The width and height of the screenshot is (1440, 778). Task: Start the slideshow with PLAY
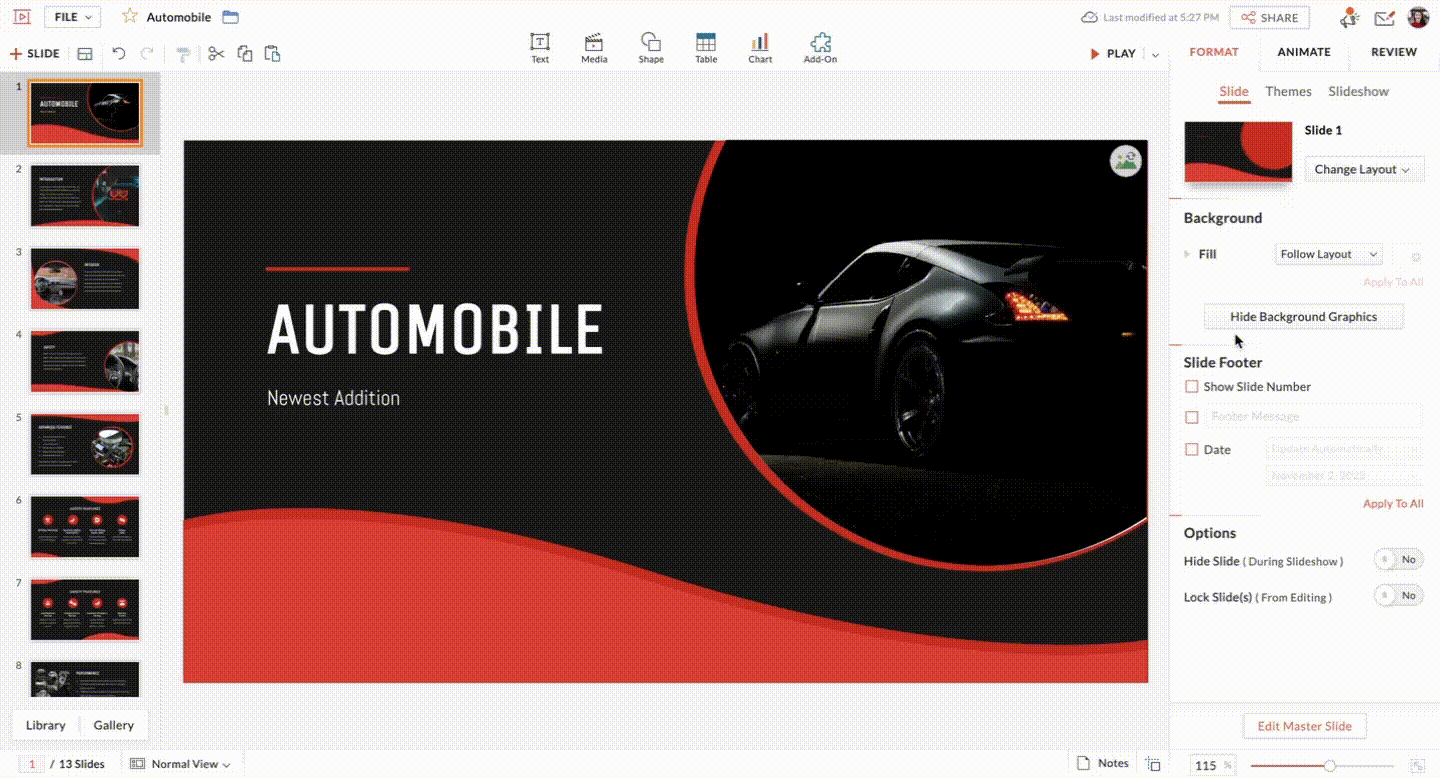tap(1113, 54)
